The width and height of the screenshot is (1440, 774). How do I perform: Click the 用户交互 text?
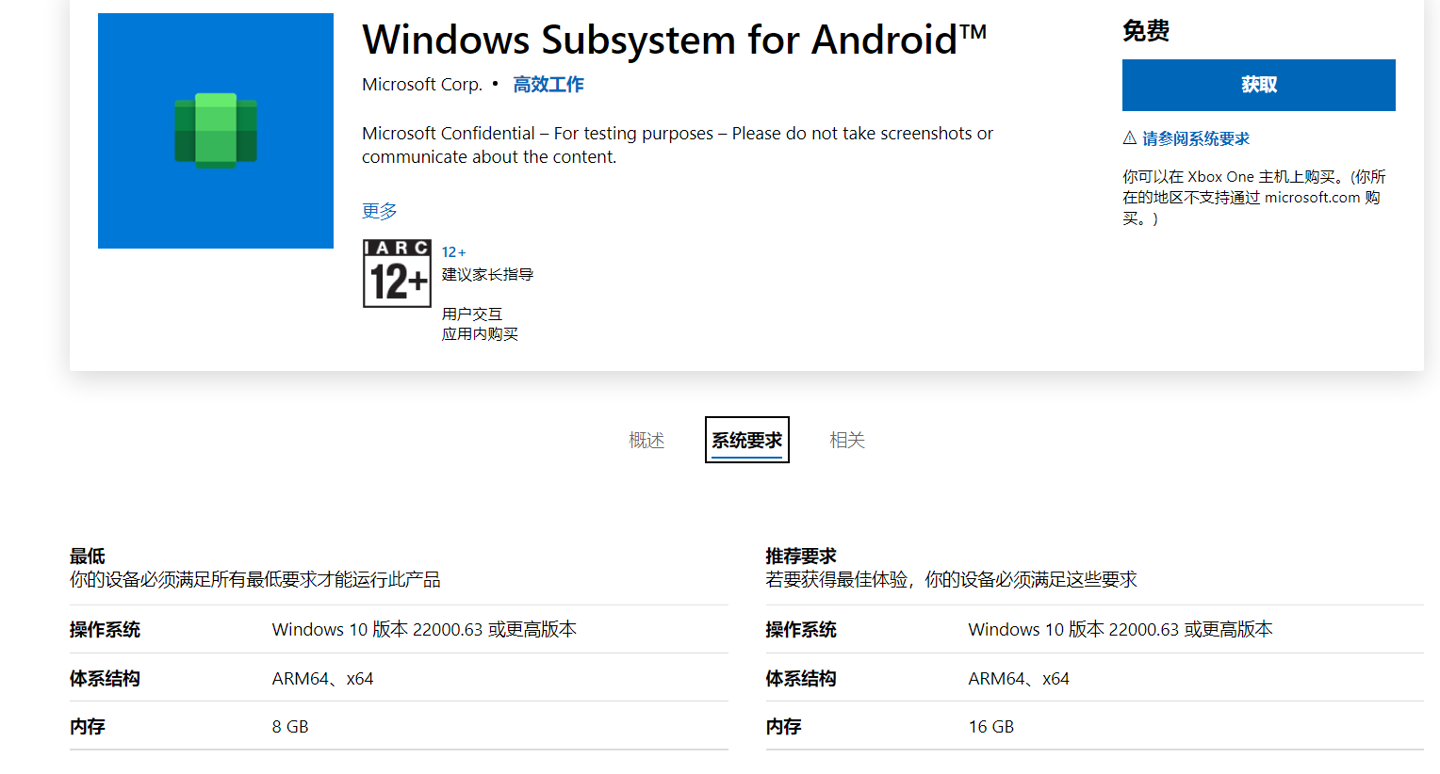[472, 314]
